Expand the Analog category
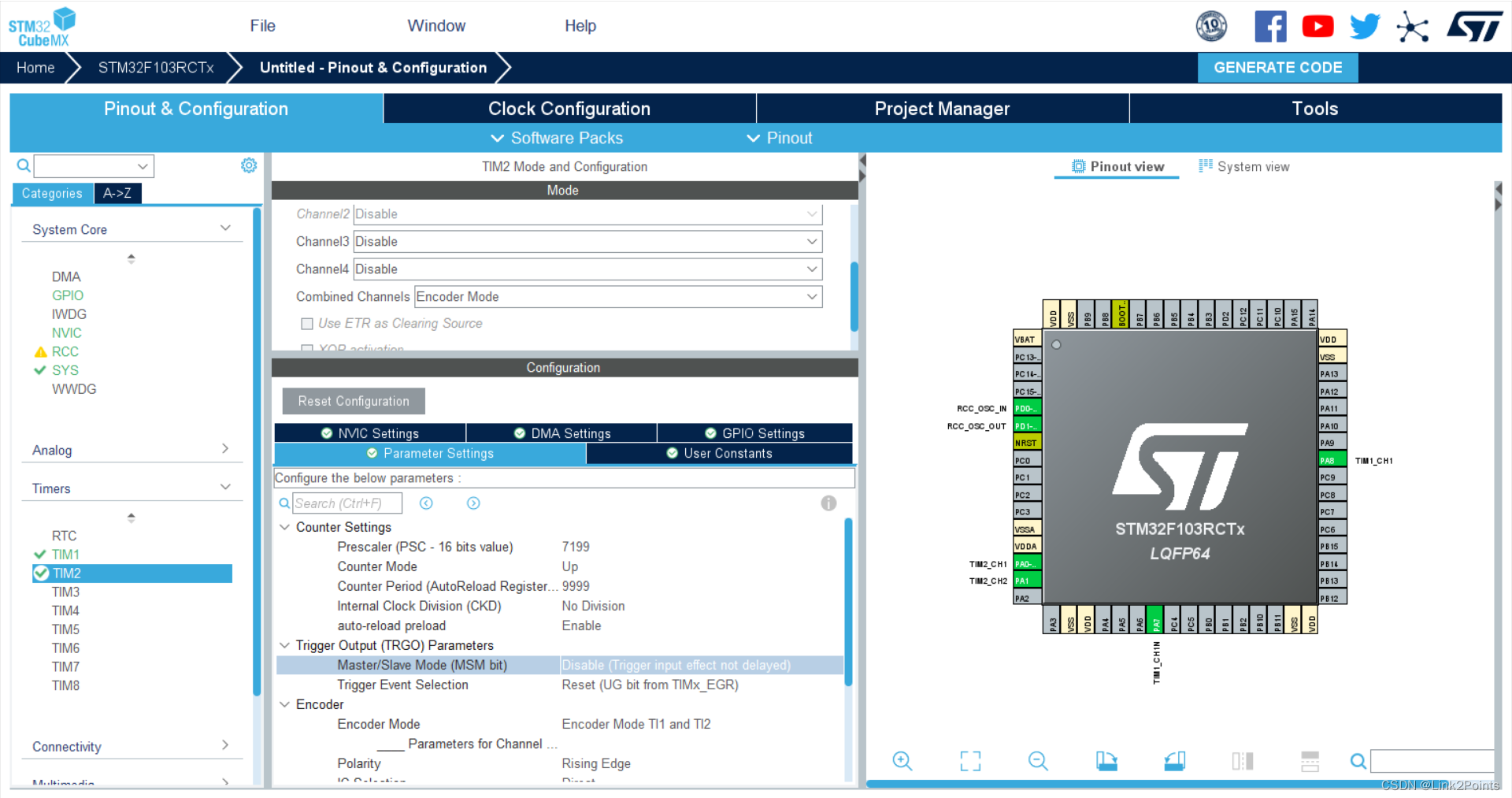Viewport: 1512px width, 798px height. click(225, 449)
